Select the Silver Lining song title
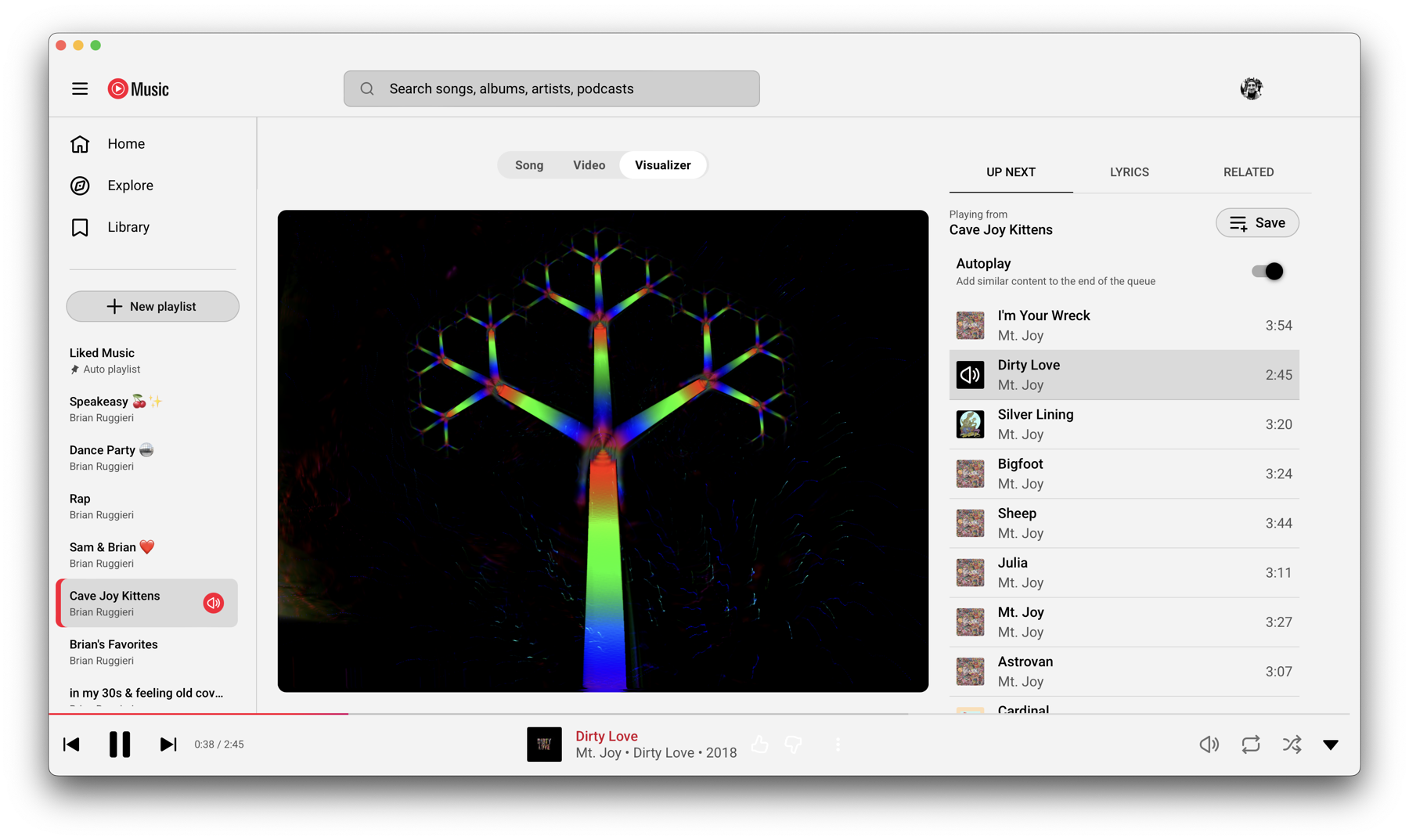This screenshot has width=1409, height=840. (x=1035, y=415)
